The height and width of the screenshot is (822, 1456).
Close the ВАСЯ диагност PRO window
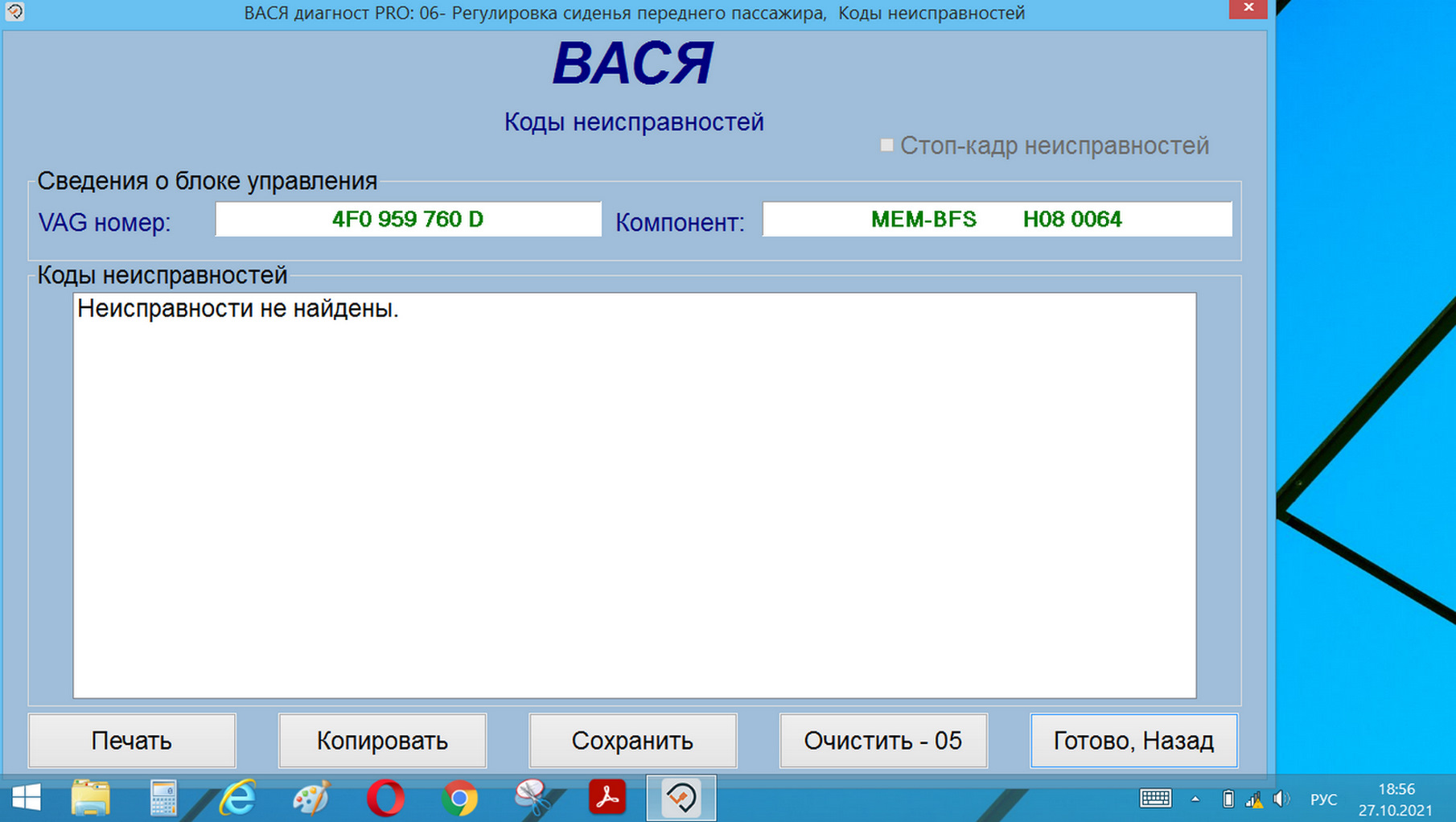coord(1248,8)
